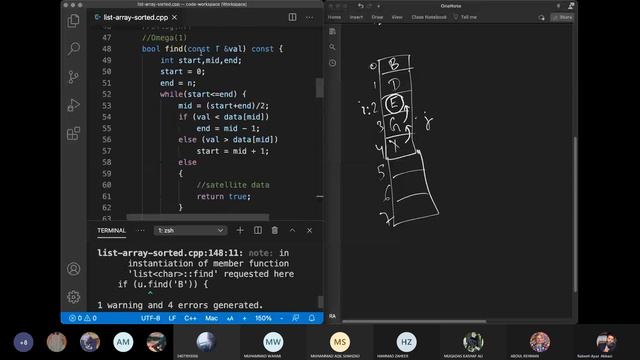The height and width of the screenshot is (360, 640).
Task: Open editor More Actions menu
Action: pos(310,17)
